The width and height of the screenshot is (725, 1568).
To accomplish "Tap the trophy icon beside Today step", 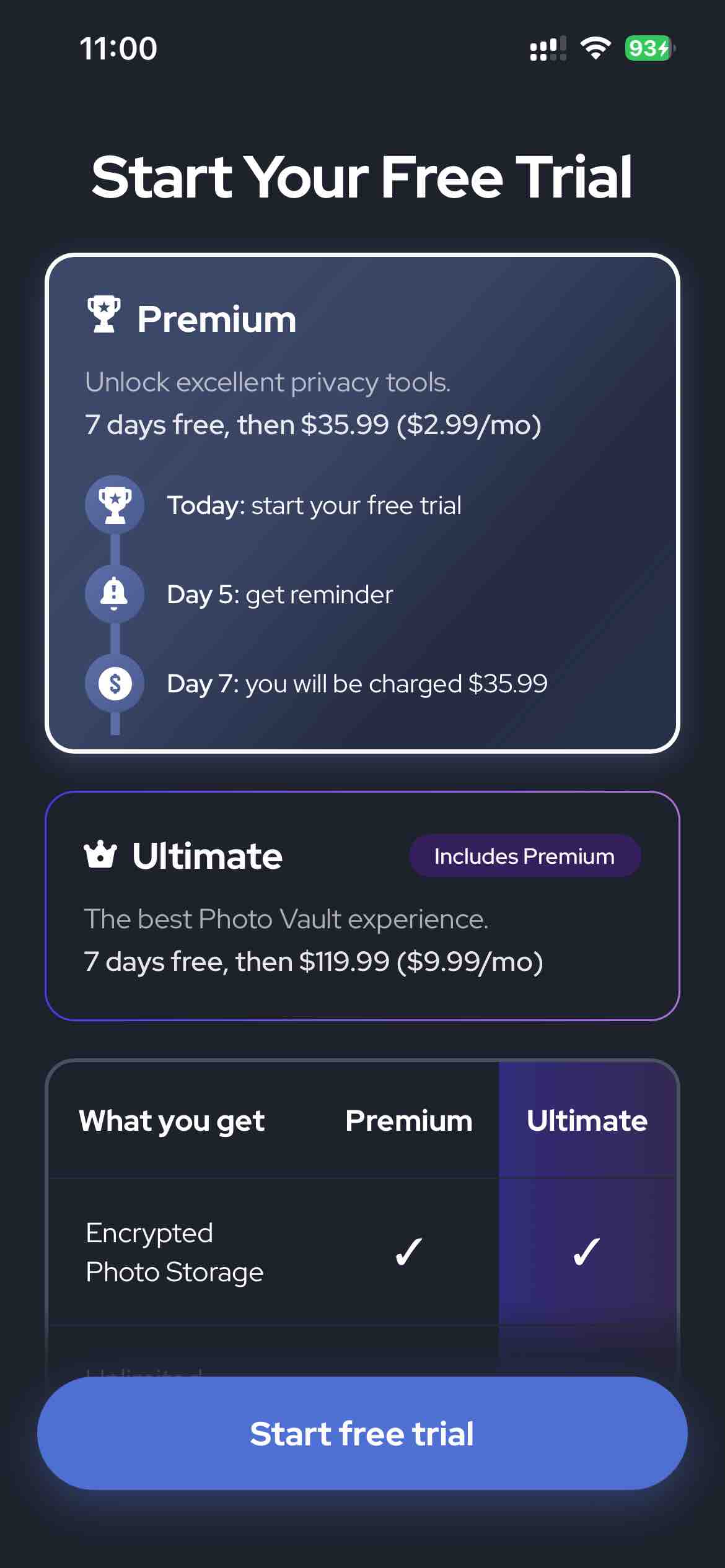I will click(x=115, y=504).
